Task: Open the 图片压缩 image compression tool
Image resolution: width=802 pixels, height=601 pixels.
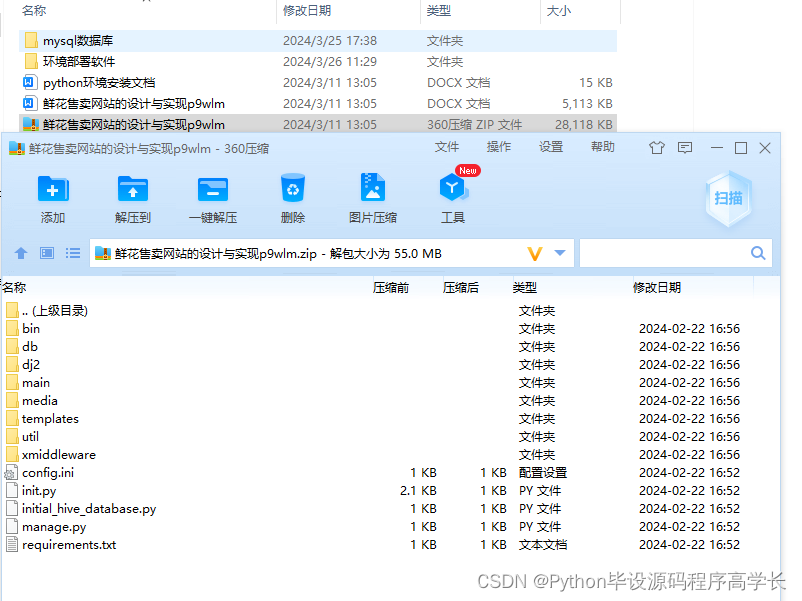Action: [373, 187]
